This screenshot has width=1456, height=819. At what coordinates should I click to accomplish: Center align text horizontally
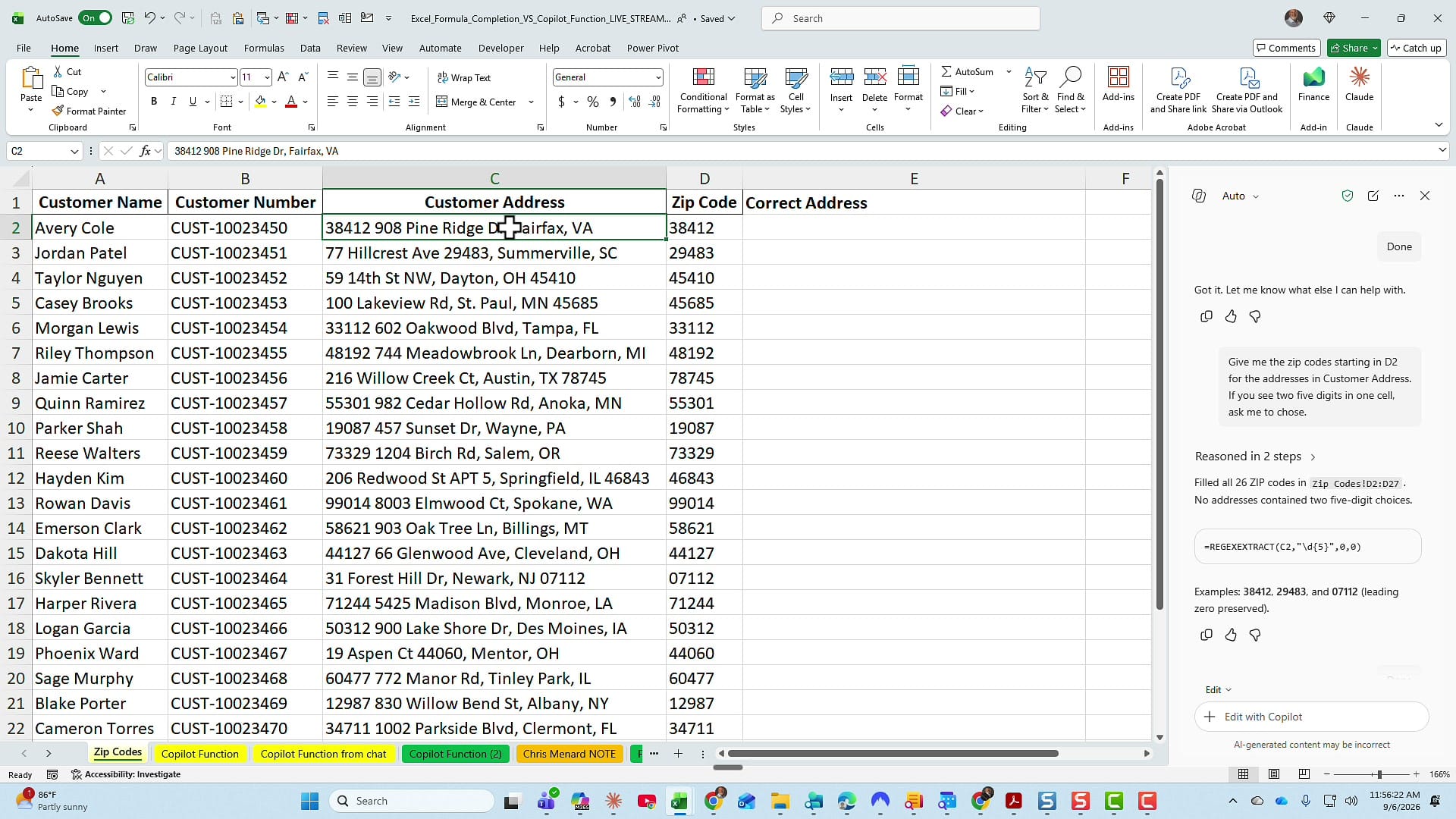pyautogui.click(x=352, y=102)
